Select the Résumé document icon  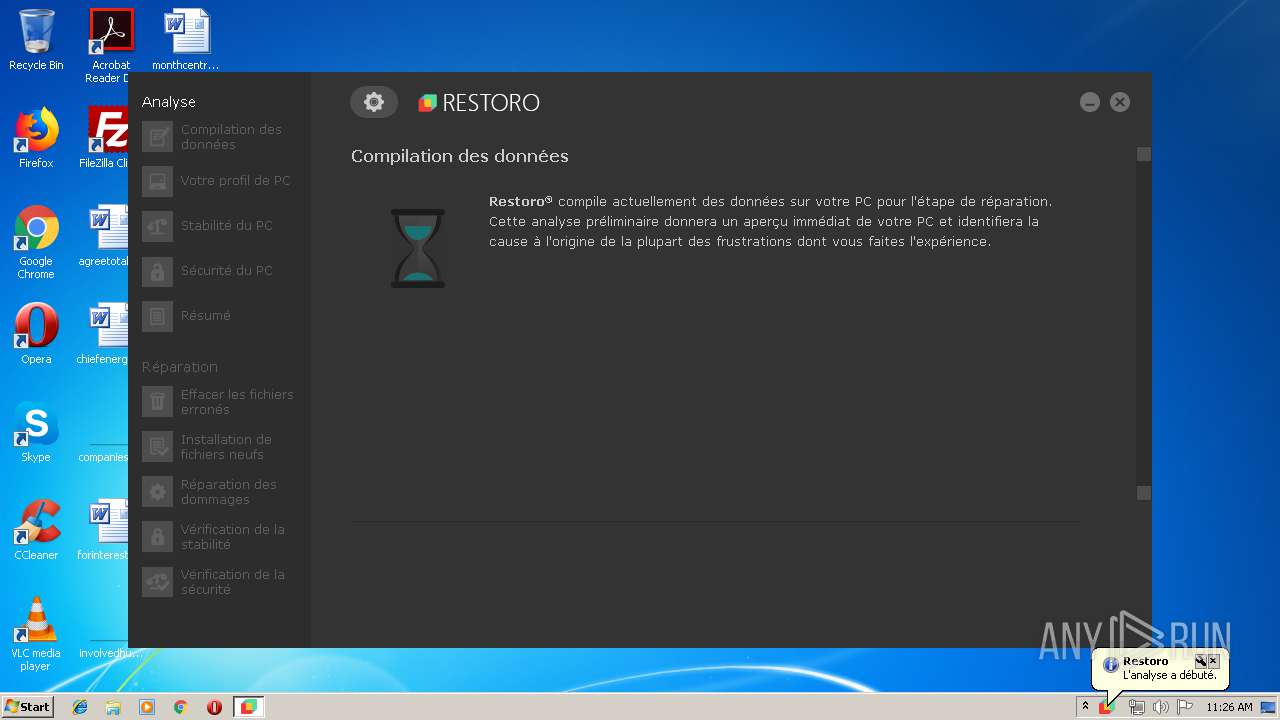tap(157, 316)
